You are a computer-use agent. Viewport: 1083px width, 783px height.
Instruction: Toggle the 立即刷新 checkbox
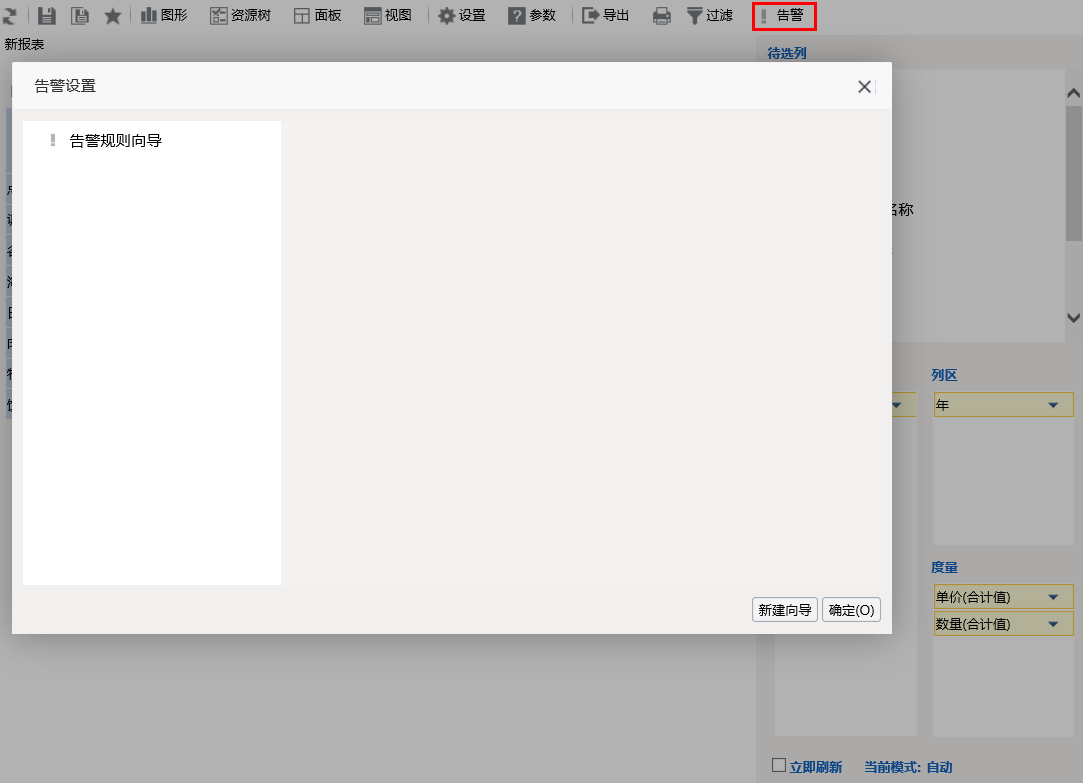click(779, 765)
